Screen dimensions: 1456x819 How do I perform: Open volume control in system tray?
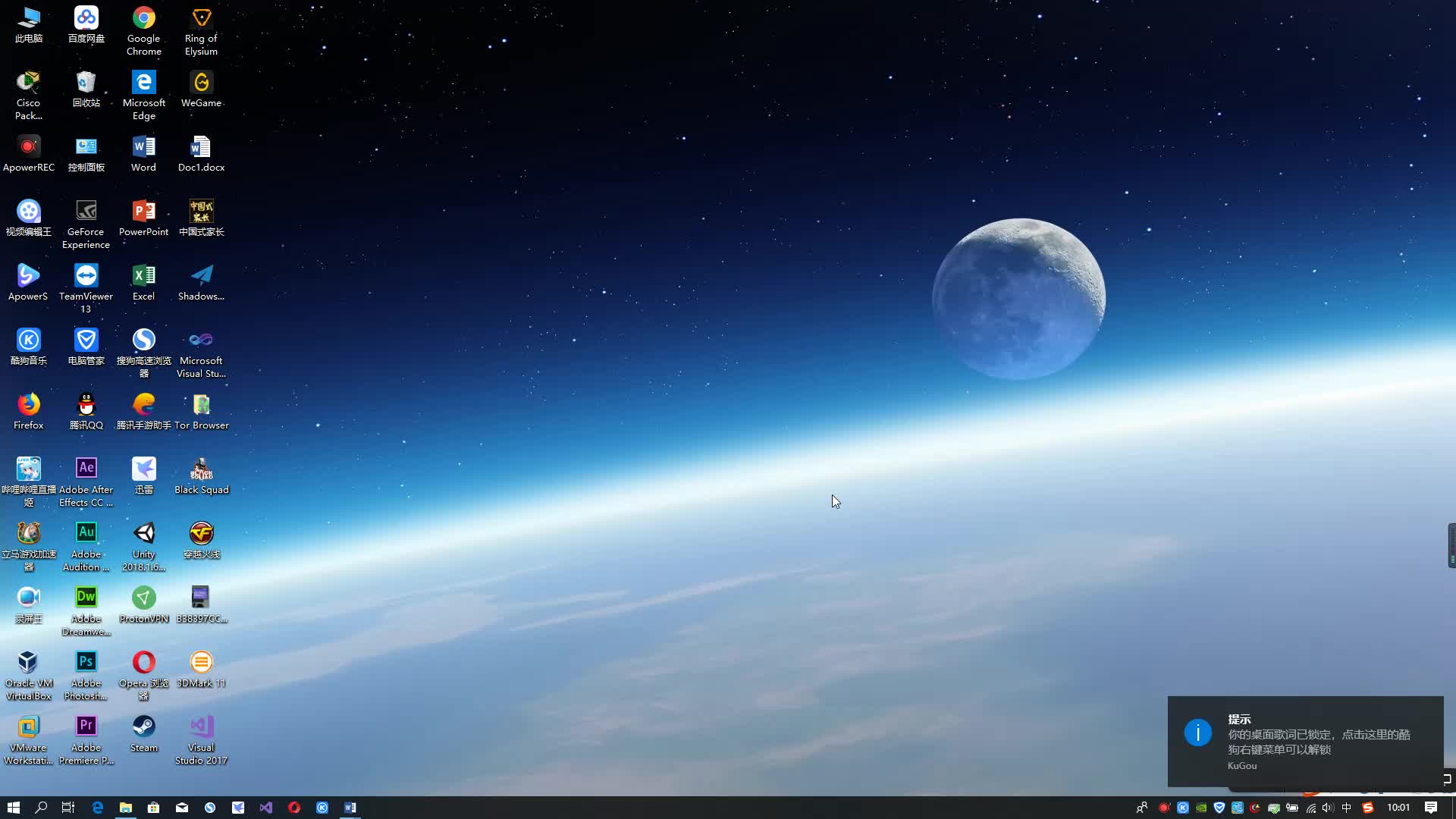coord(1329,808)
